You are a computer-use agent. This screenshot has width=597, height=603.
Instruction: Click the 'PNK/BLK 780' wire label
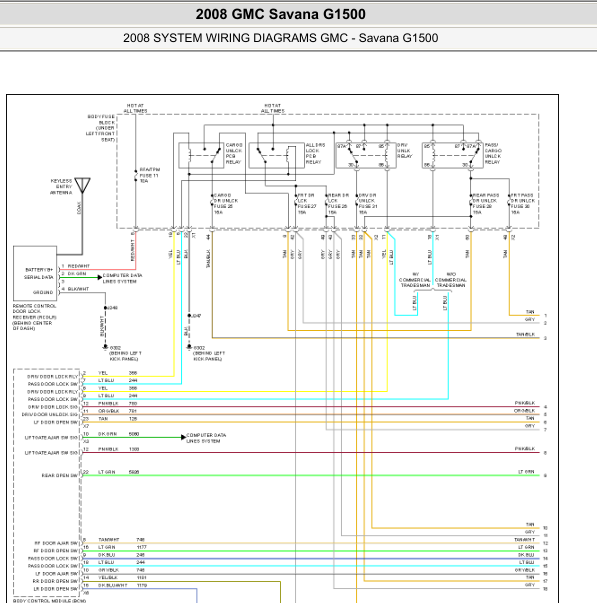click(x=118, y=403)
